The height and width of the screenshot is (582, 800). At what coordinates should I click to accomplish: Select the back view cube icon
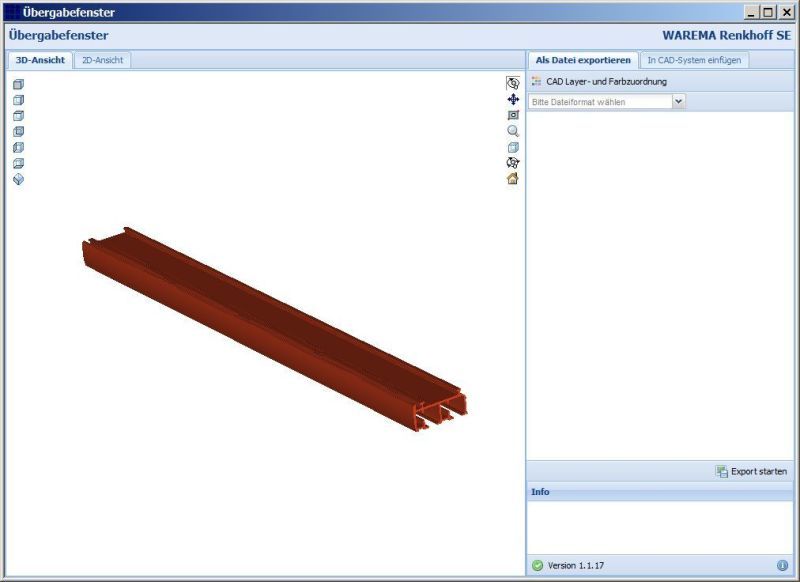coord(18,132)
